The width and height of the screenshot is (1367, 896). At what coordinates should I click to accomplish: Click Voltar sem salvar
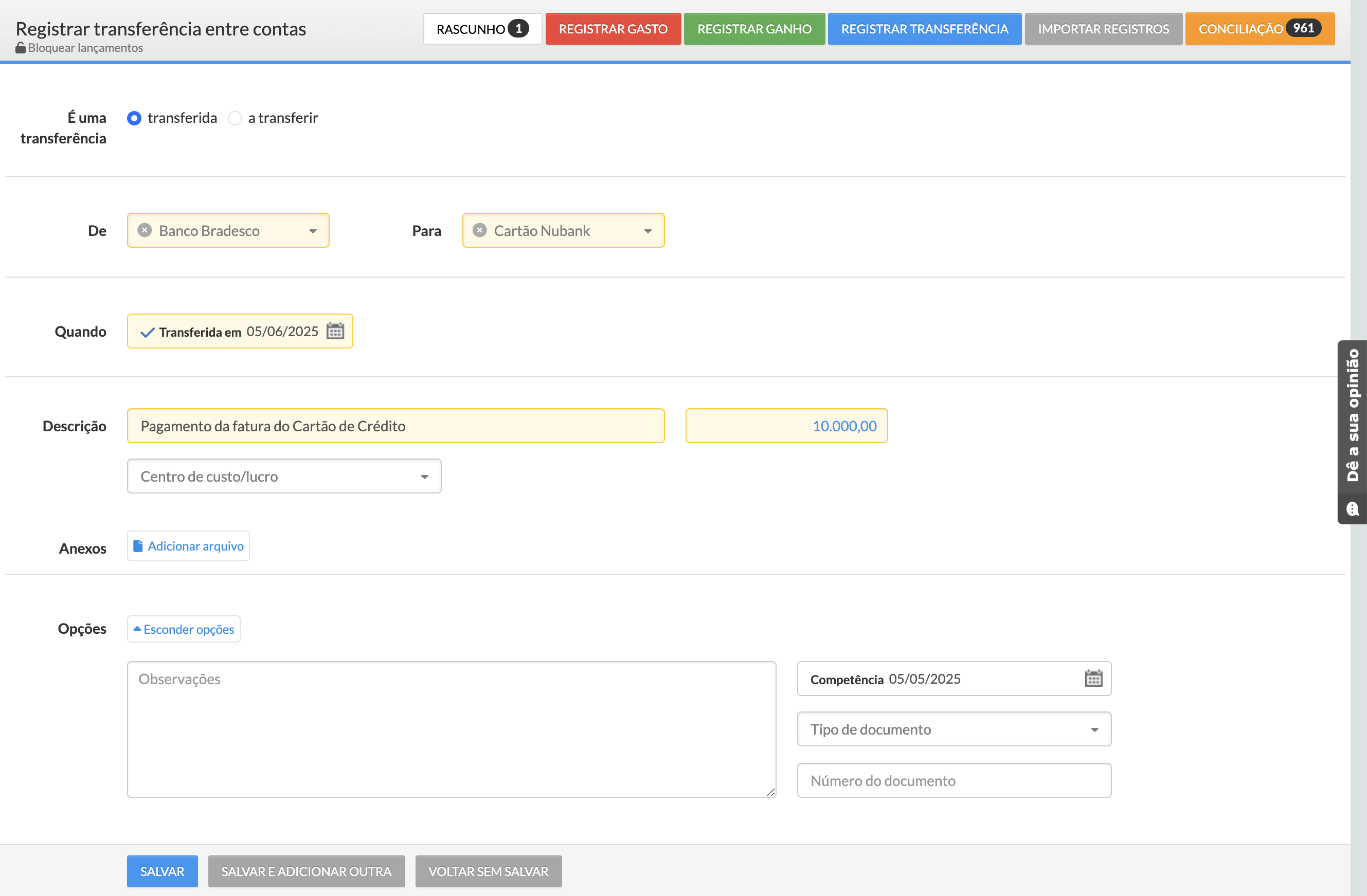tap(488, 871)
